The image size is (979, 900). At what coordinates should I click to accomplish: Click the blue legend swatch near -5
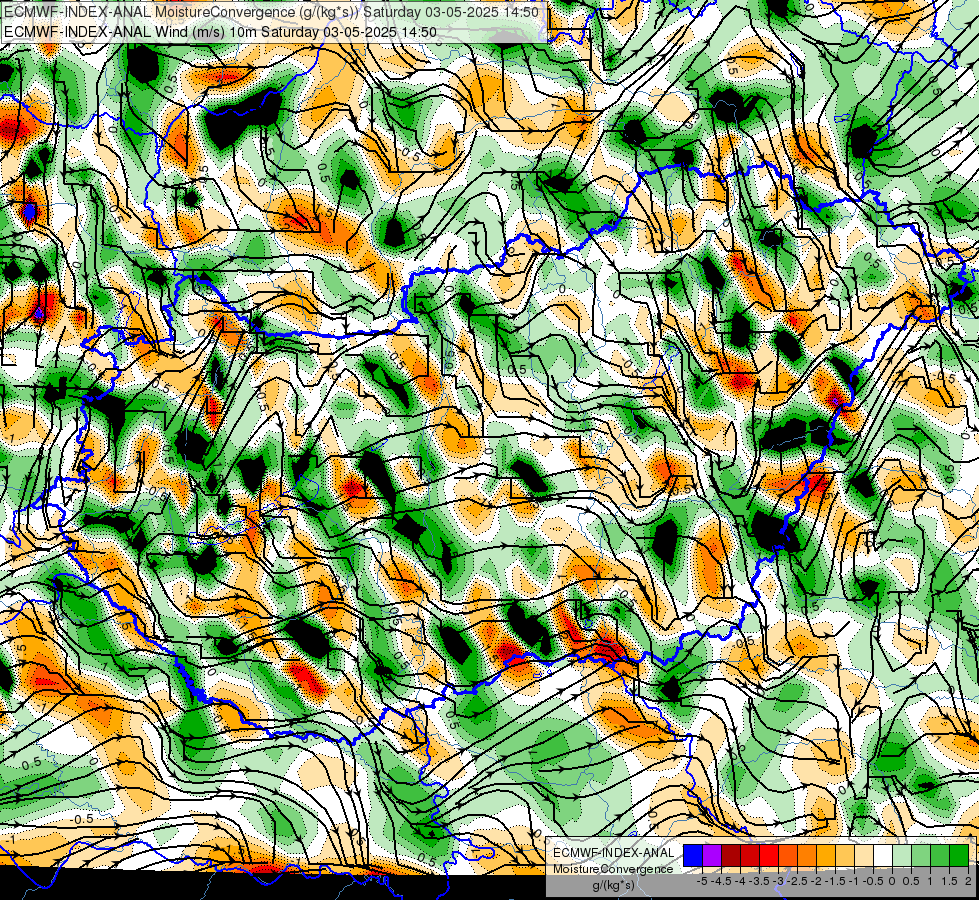pos(693,856)
